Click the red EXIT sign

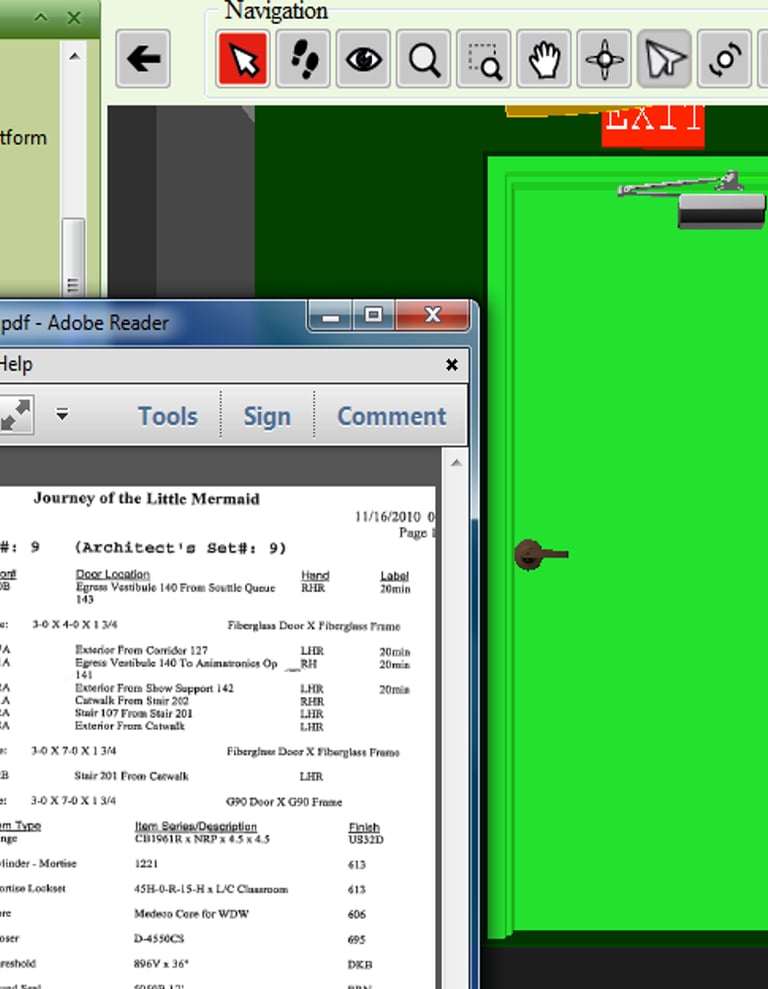653,125
